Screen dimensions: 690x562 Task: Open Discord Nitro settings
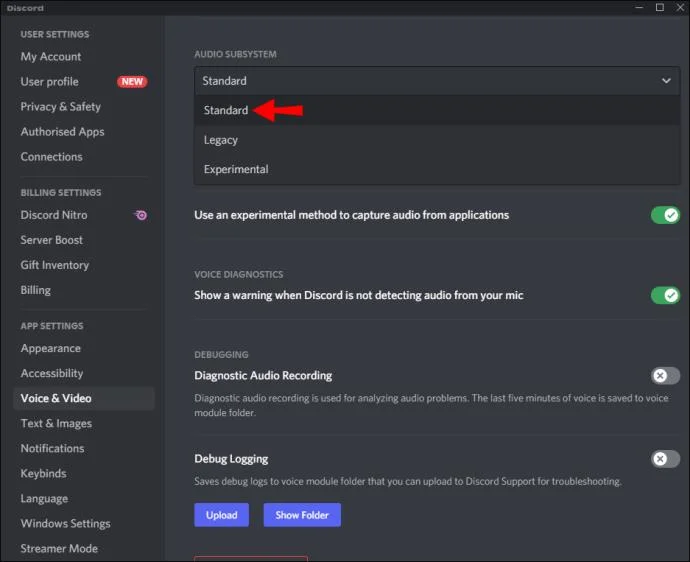tap(54, 215)
